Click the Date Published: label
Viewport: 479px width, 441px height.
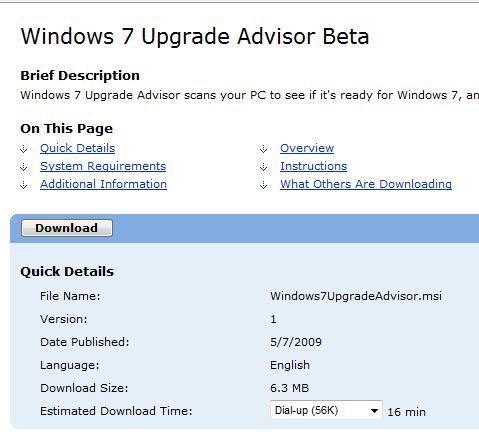[x=85, y=342]
